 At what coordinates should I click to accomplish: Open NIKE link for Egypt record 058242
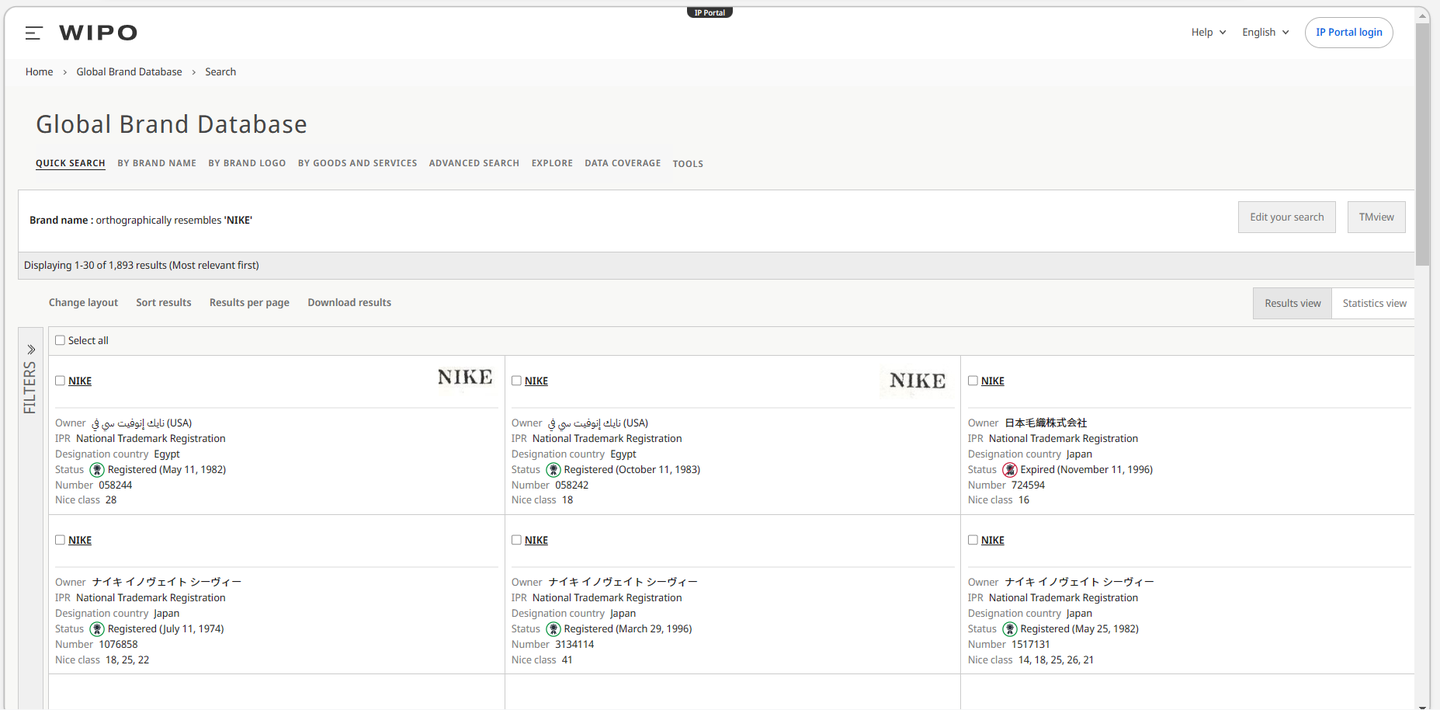pyautogui.click(x=536, y=381)
